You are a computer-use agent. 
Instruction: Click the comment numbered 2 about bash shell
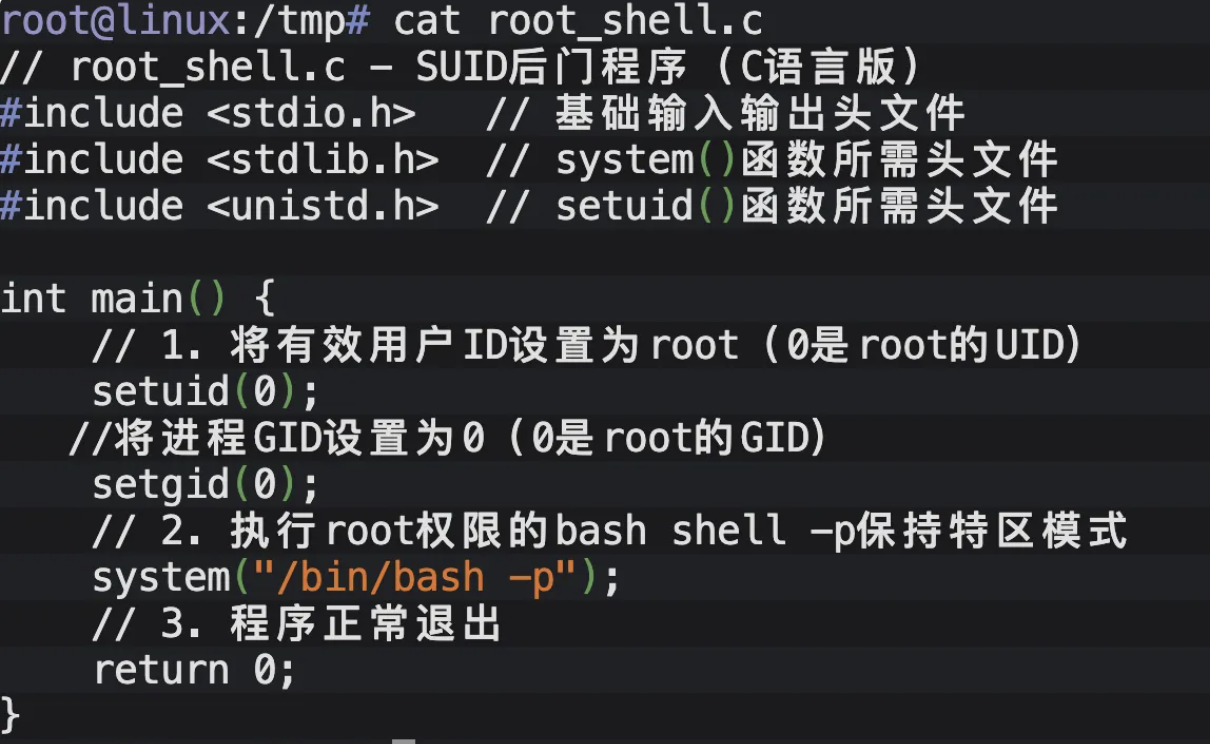pos(610,530)
